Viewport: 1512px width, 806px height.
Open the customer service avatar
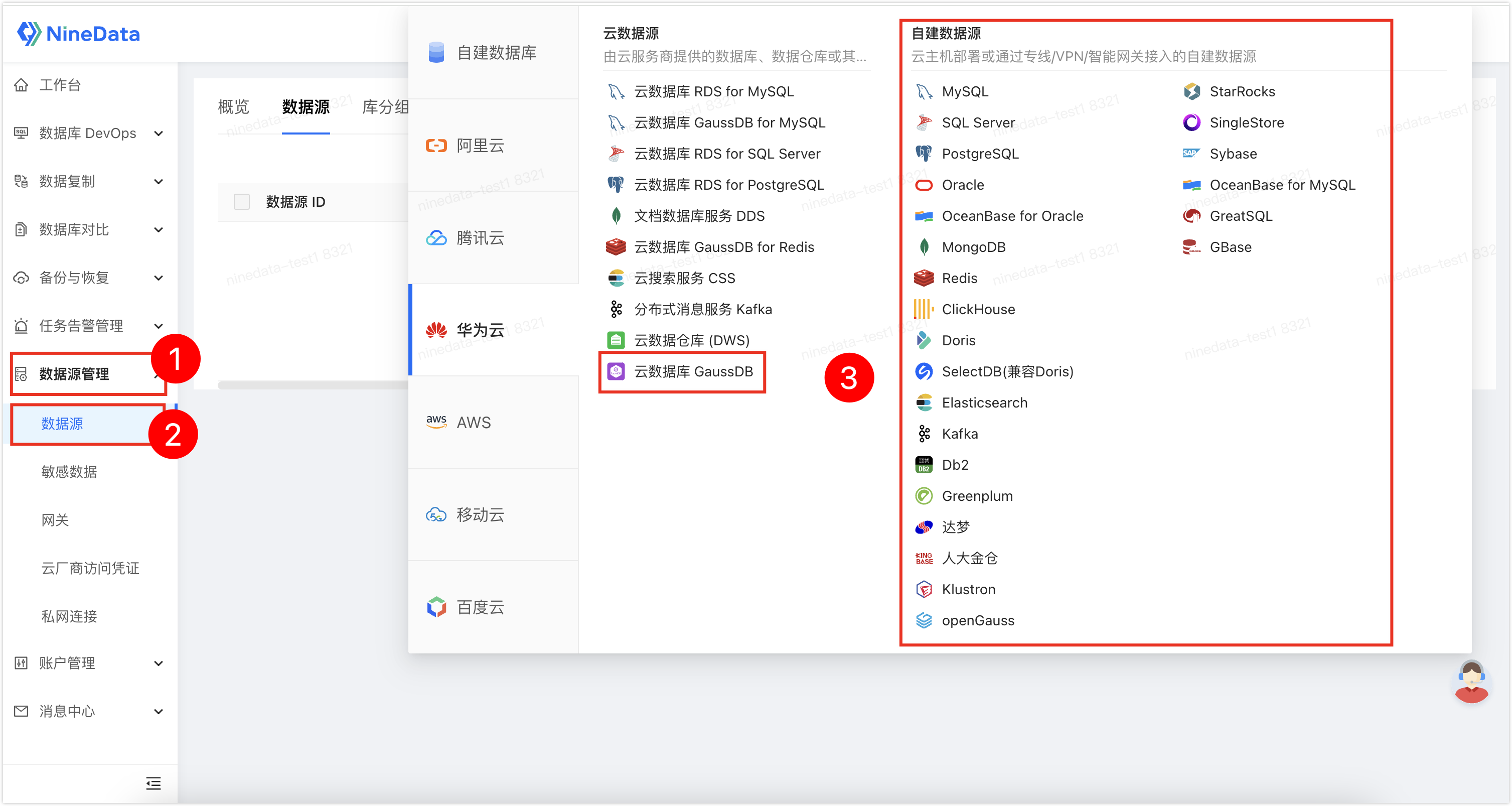coord(1471,681)
